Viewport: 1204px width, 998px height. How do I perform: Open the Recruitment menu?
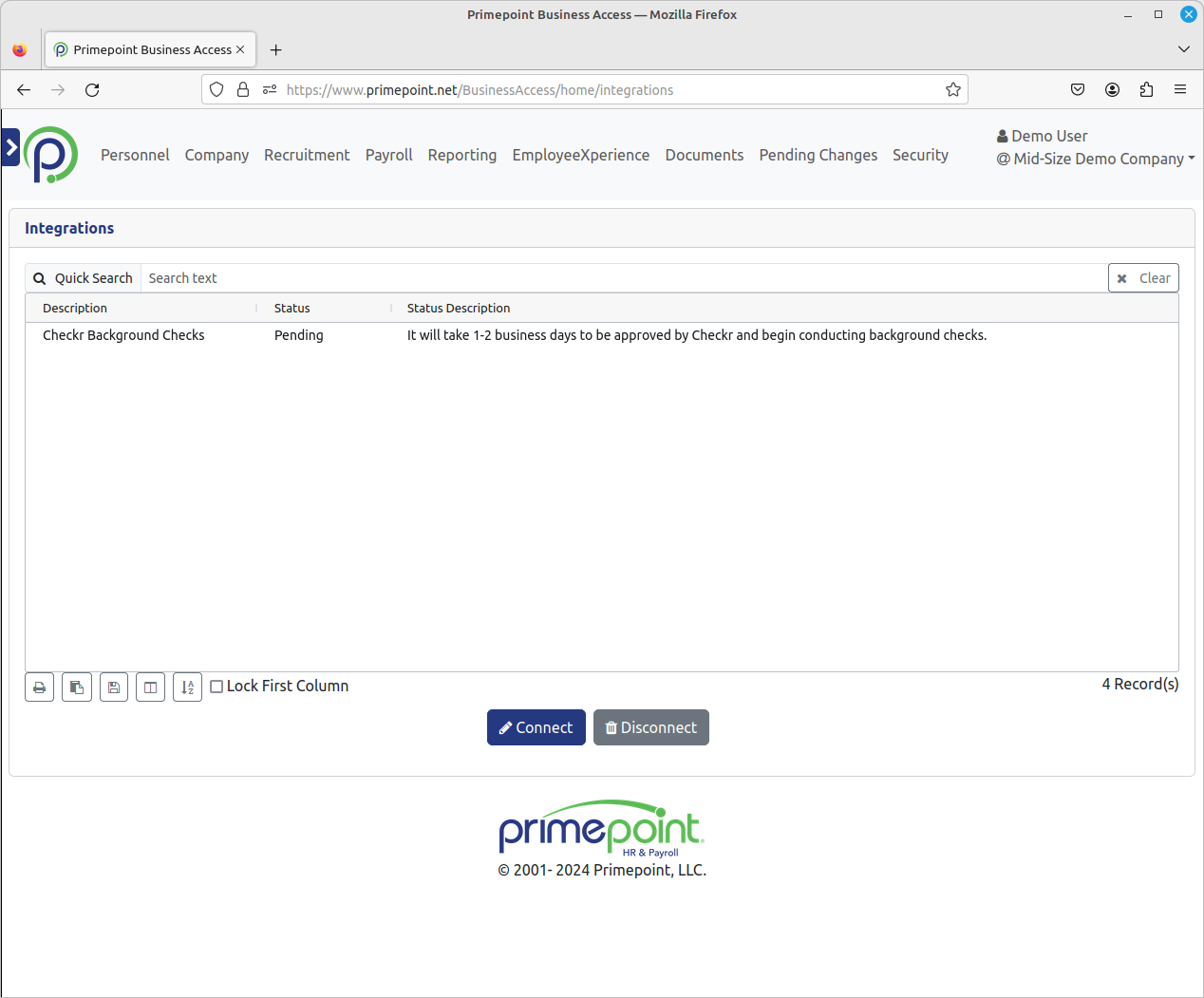[x=307, y=155]
